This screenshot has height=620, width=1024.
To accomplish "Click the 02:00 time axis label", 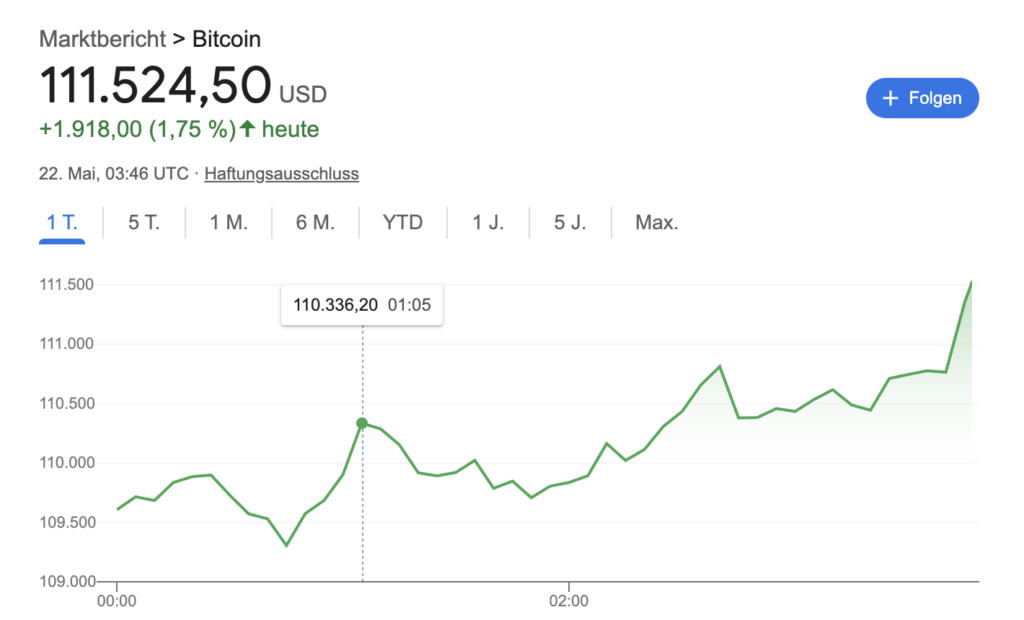I will (x=569, y=602).
